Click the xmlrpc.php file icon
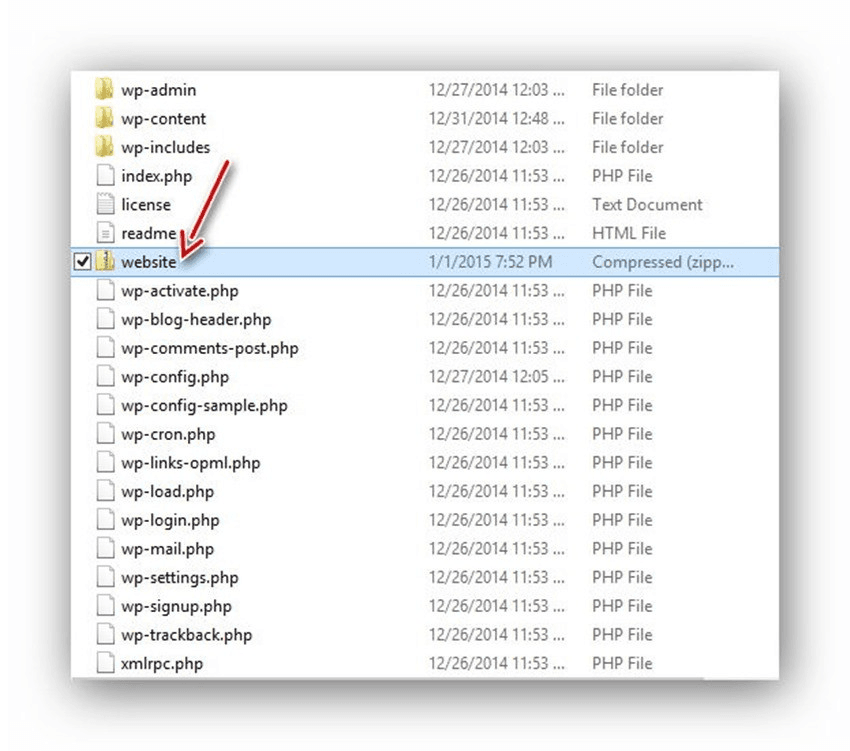Viewport: 850px width, 751px height. point(105,664)
